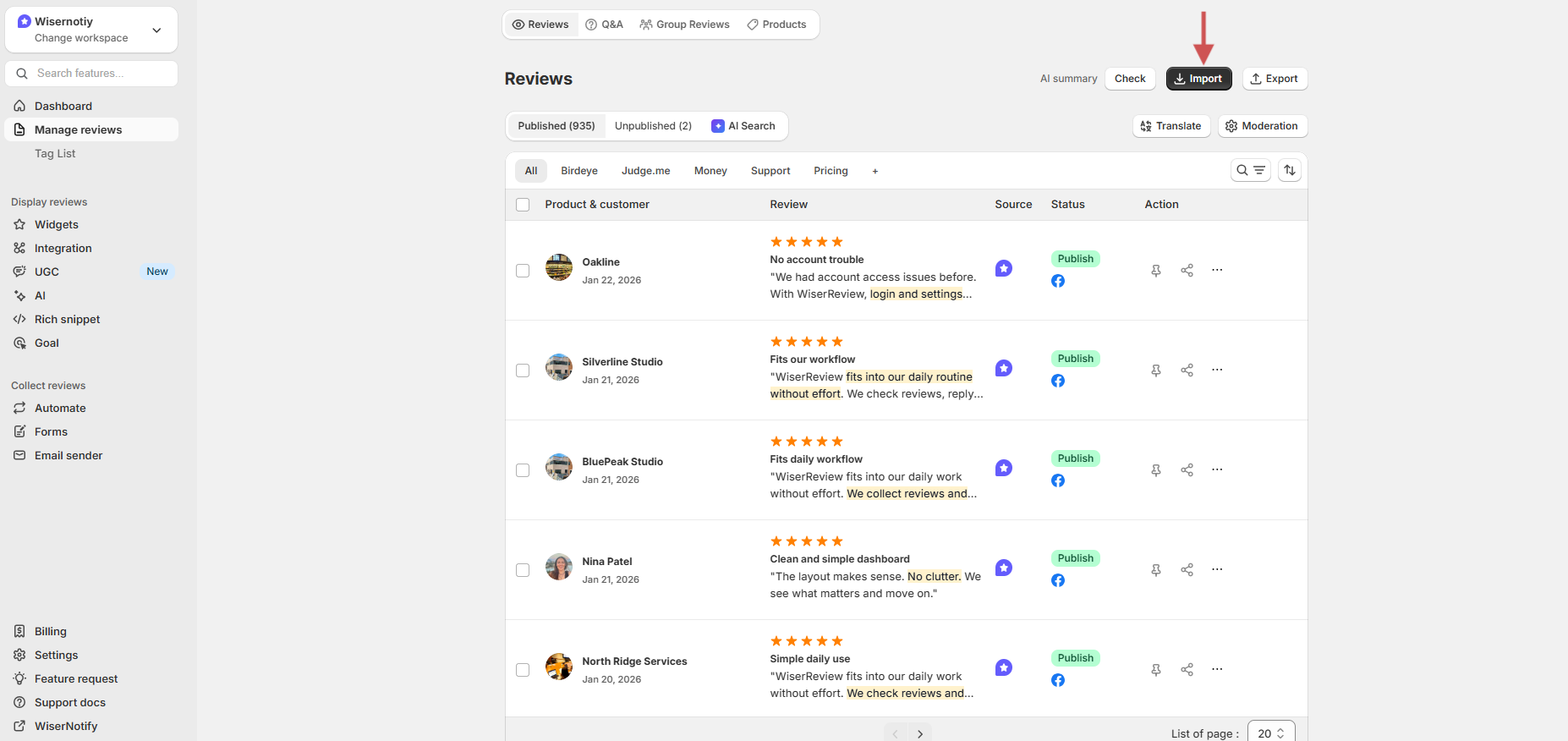Click the Search features input field
1568x741 pixels.
coord(91,74)
